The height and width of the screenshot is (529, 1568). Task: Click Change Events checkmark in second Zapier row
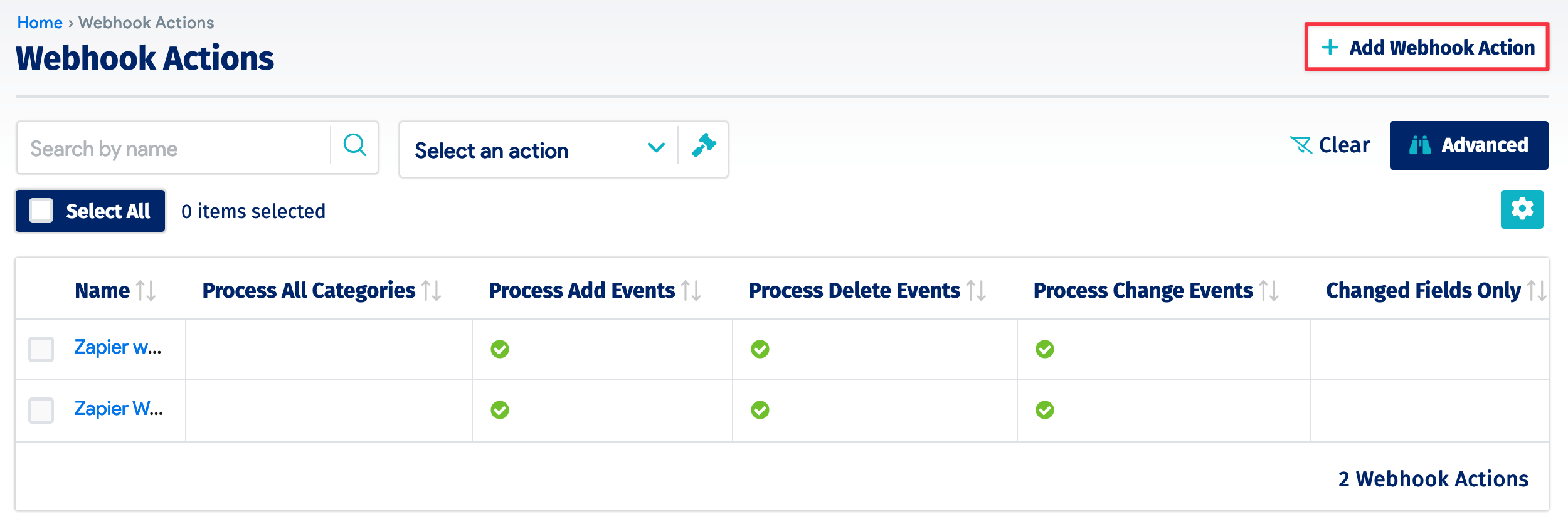[x=1045, y=410]
